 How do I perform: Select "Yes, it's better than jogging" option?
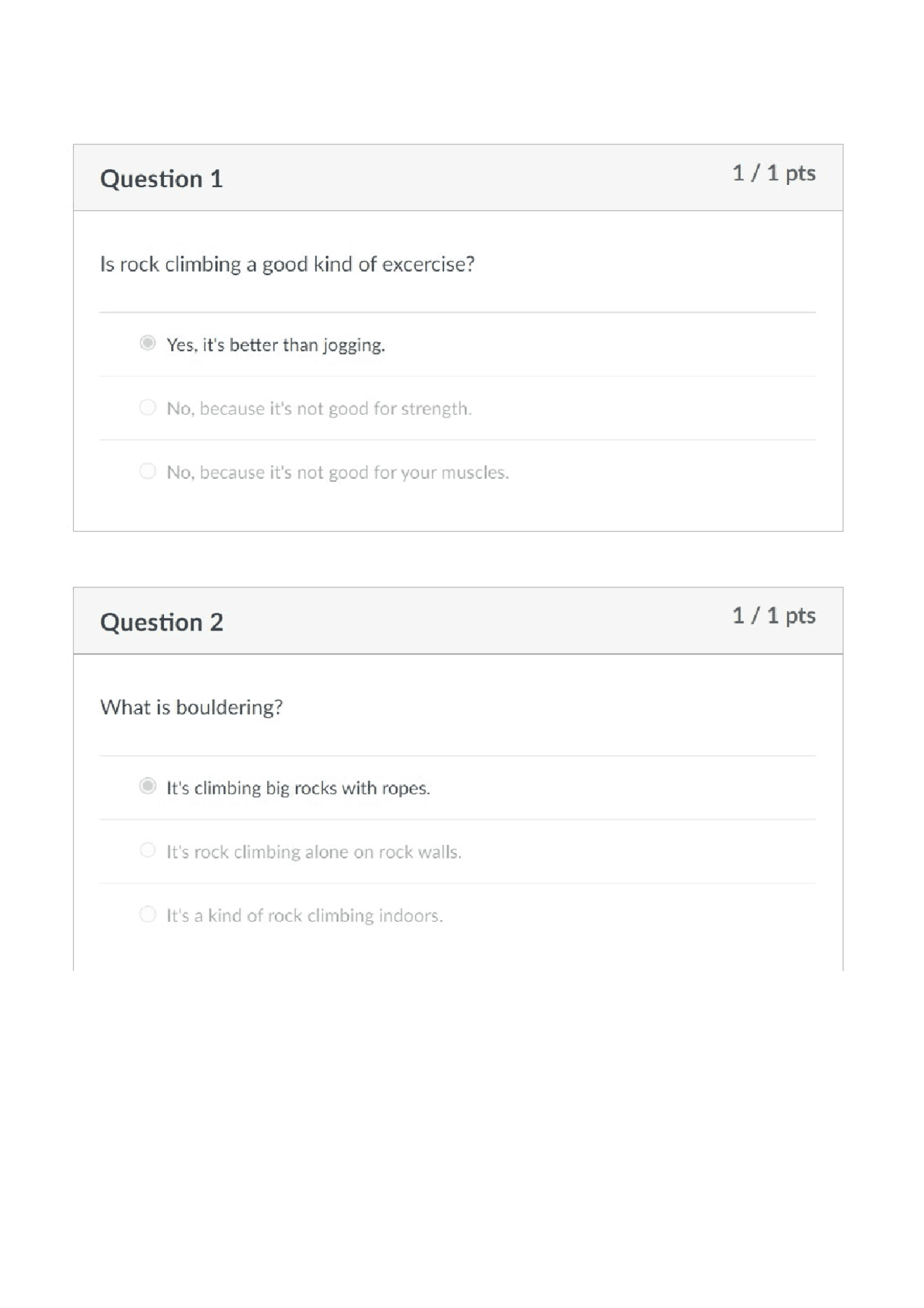276,345
